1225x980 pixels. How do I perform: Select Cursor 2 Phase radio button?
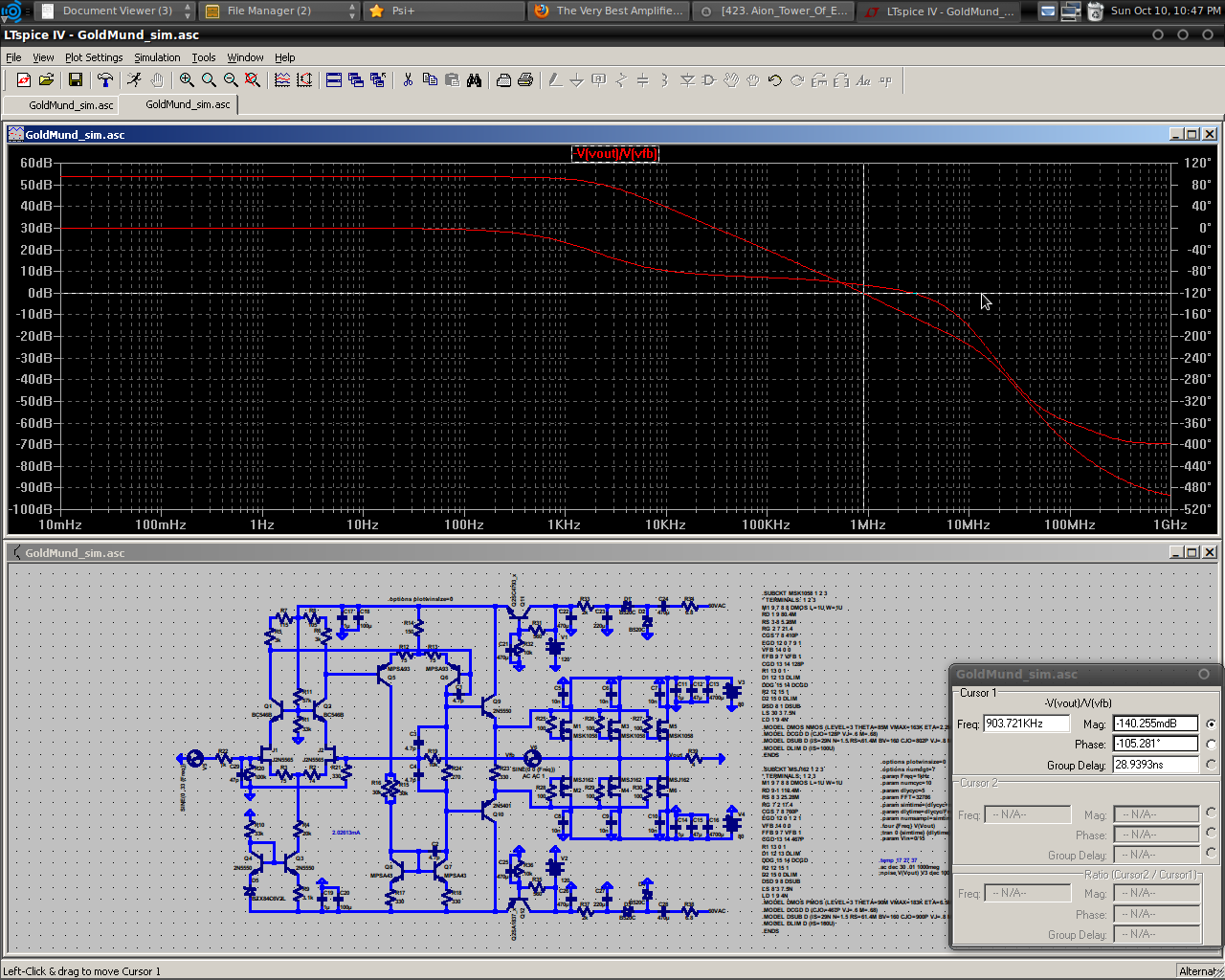tap(1212, 834)
